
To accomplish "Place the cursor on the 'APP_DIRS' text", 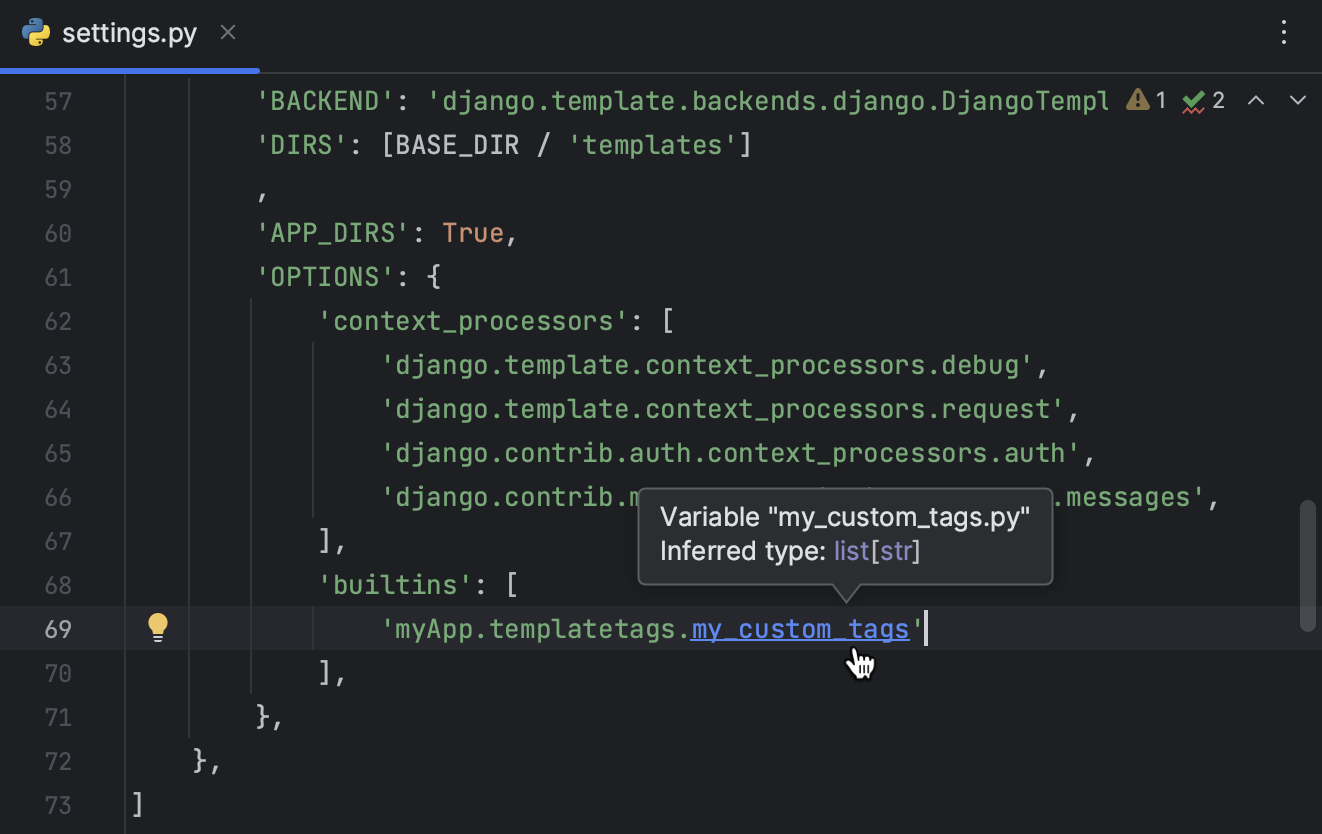I will click(x=330, y=232).
